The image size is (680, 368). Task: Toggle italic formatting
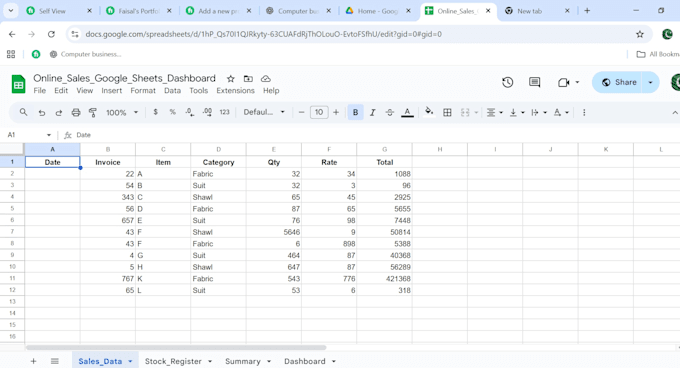[373, 113]
